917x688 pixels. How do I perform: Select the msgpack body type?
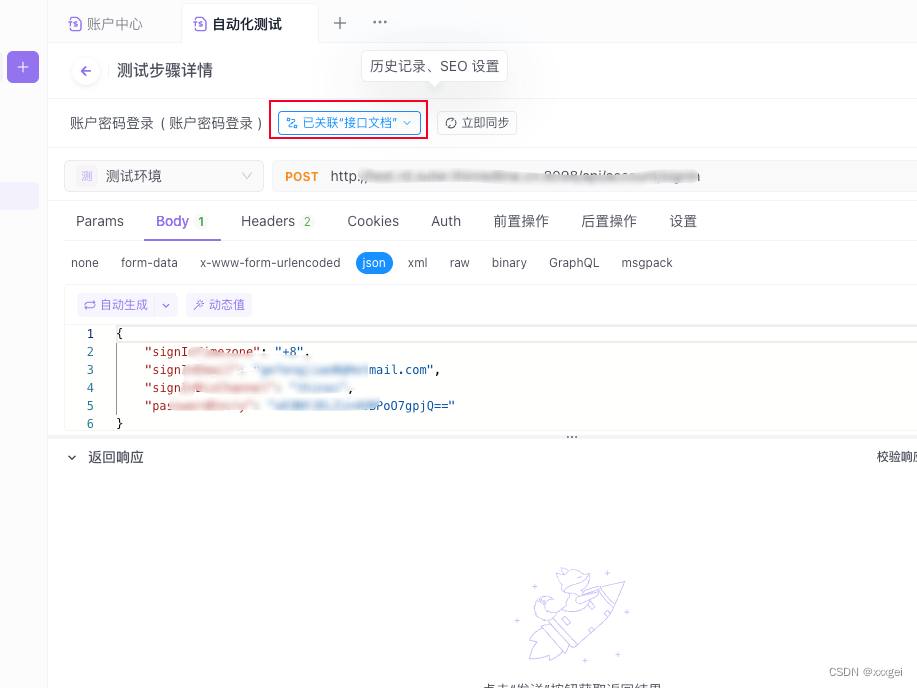647,263
